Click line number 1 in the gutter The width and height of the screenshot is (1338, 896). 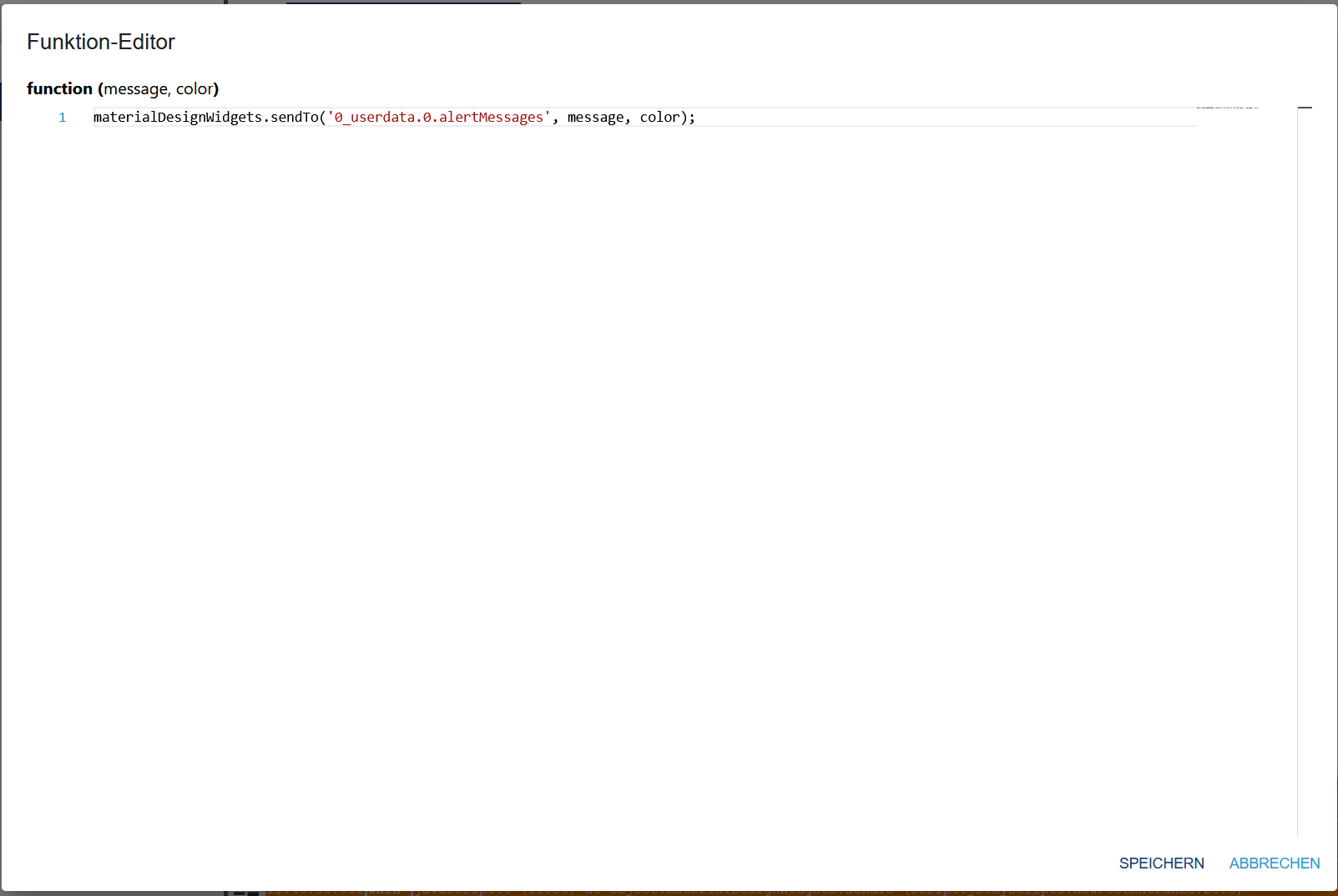point(62,118)
